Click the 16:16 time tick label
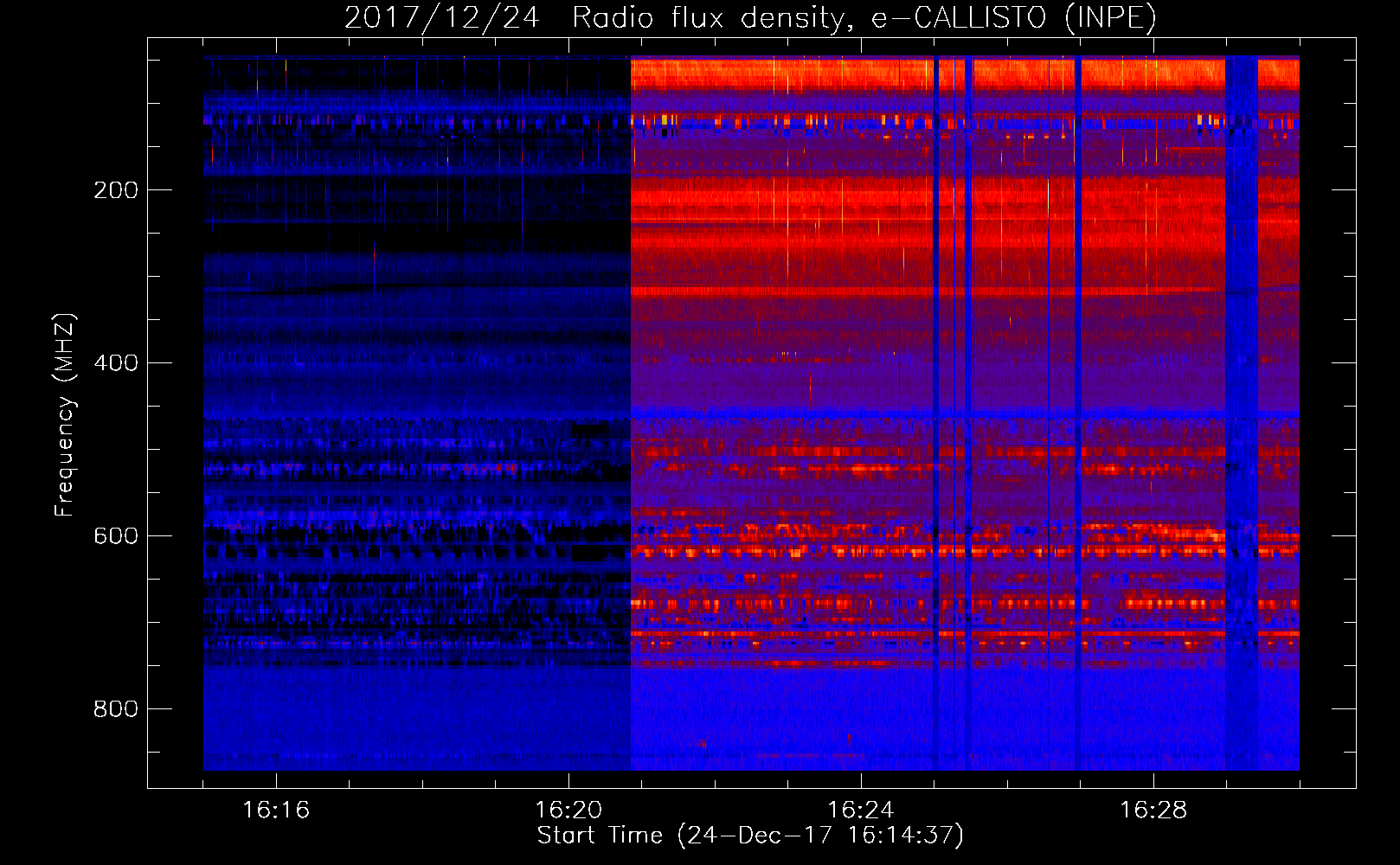The image size is (1400, 865). pyautogui.click(x=276, y=811)
